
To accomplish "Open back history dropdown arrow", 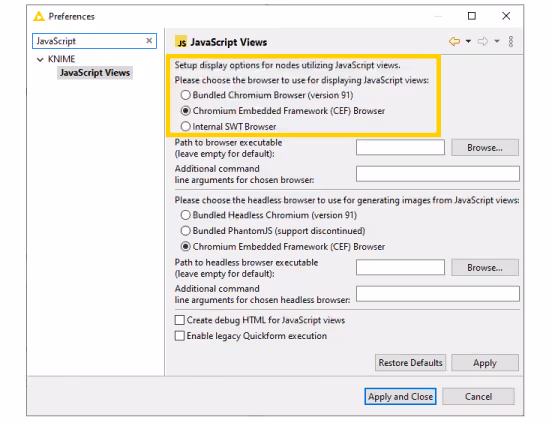I will pos(468,41).
